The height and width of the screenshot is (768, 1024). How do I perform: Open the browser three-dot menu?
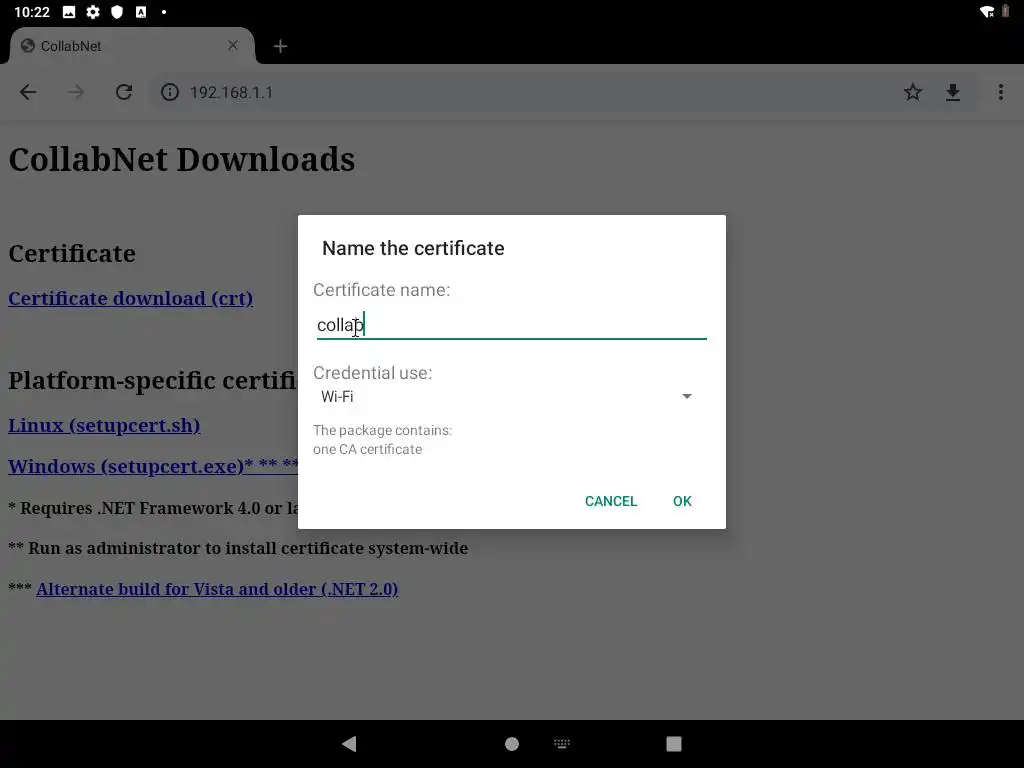pos(1000,92)
